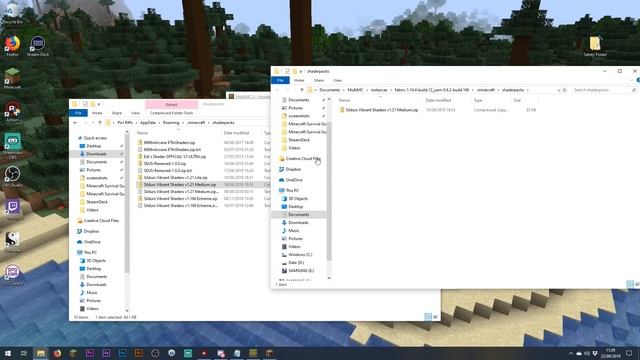This screenshot has width=640, height=360.
Task: Click scroll-down arrow in MultiMC navigation pane
Action: pyautogui.click(x=329, y=278)
